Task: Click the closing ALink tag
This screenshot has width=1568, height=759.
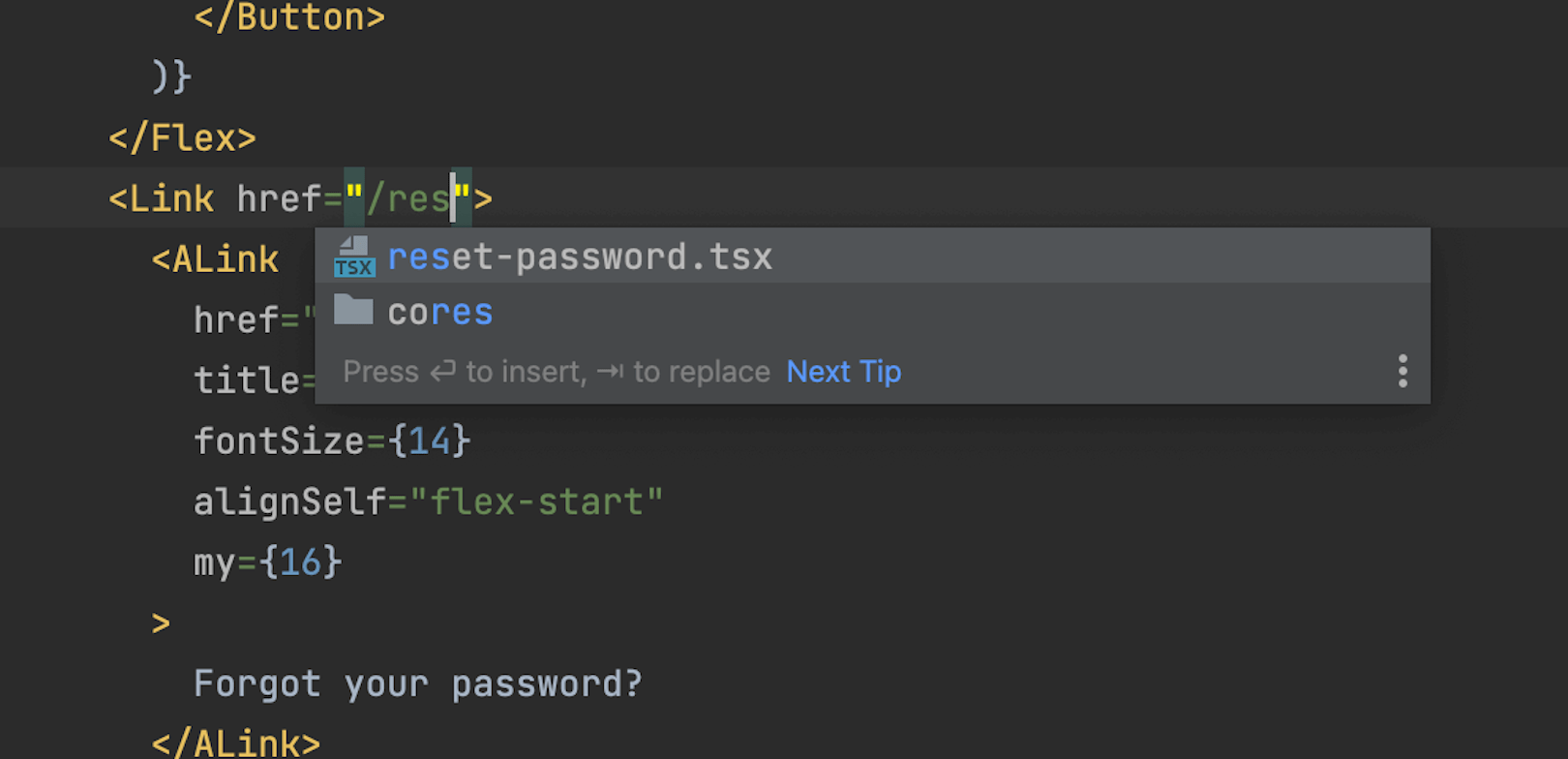Action: pyautogui.click(x=235, y=744)
